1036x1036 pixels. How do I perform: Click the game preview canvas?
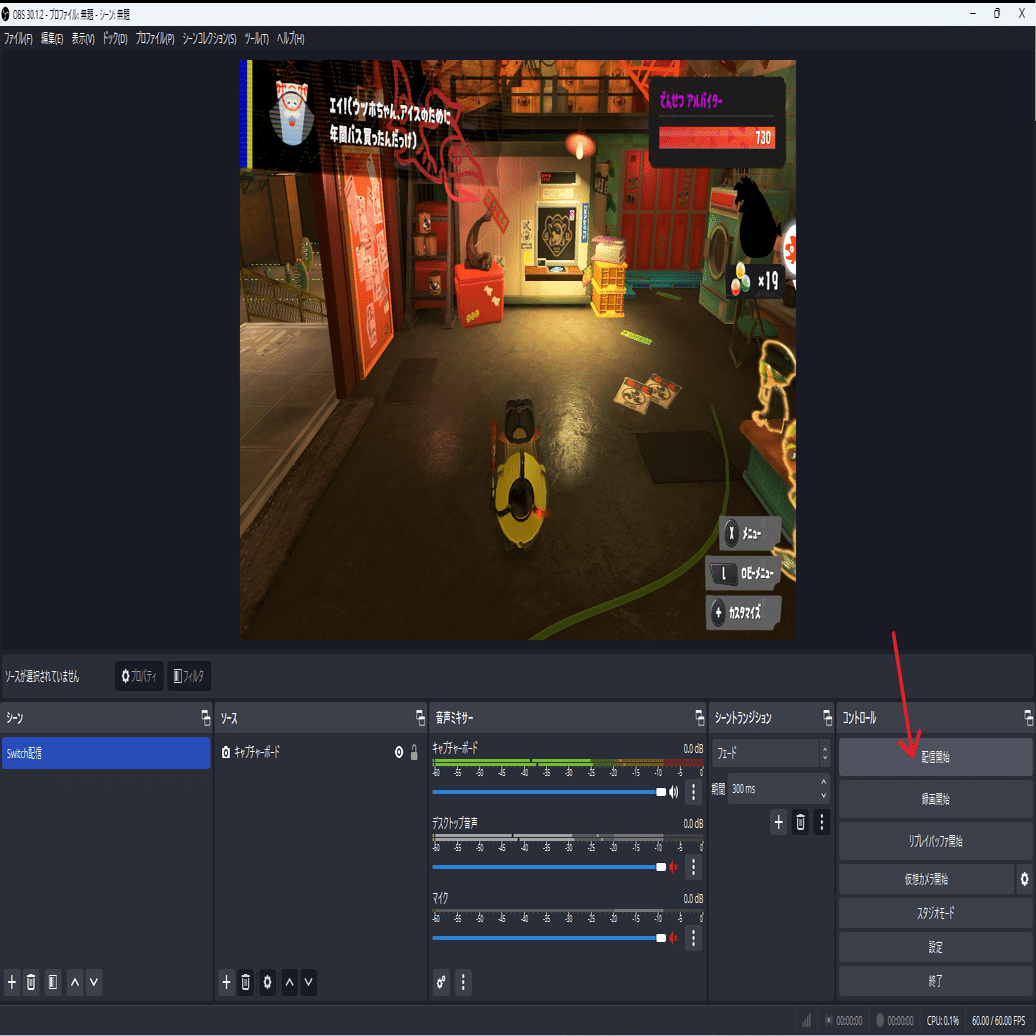[x=517, y=350]
